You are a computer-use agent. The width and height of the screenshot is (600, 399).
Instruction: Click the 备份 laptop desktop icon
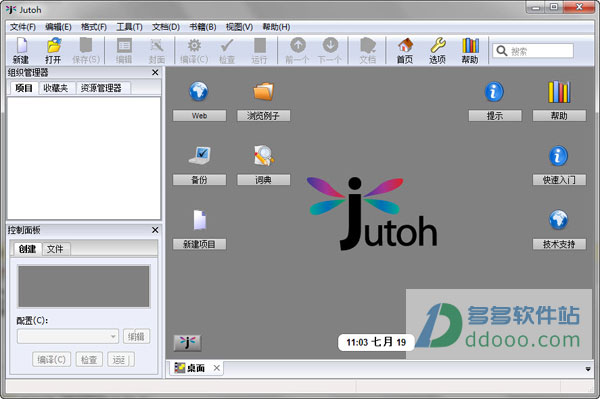point(199,155)
